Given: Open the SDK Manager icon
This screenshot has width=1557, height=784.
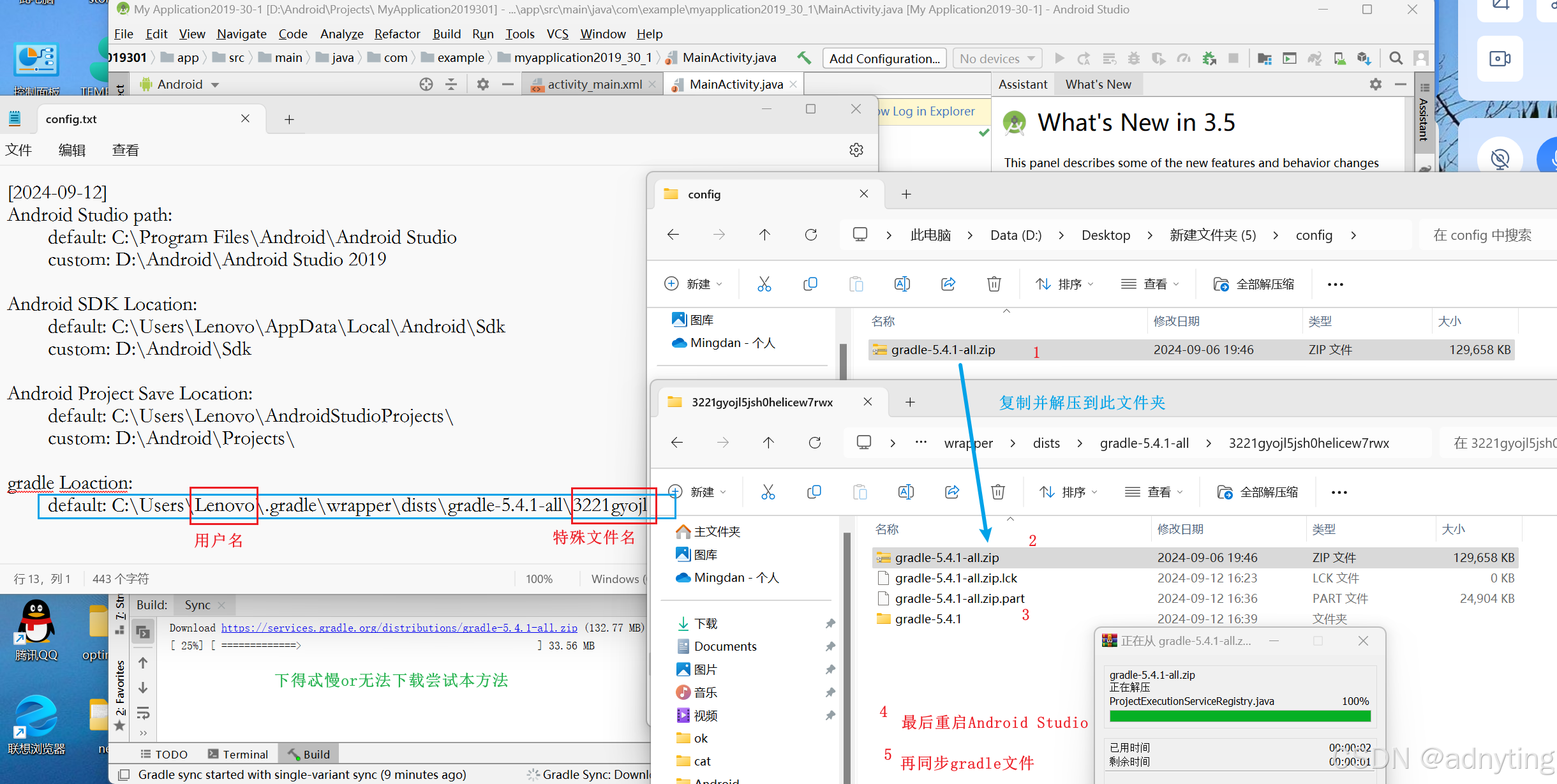Looking at the screenshot, I should pyautogui.click(x=1364, y=59).
